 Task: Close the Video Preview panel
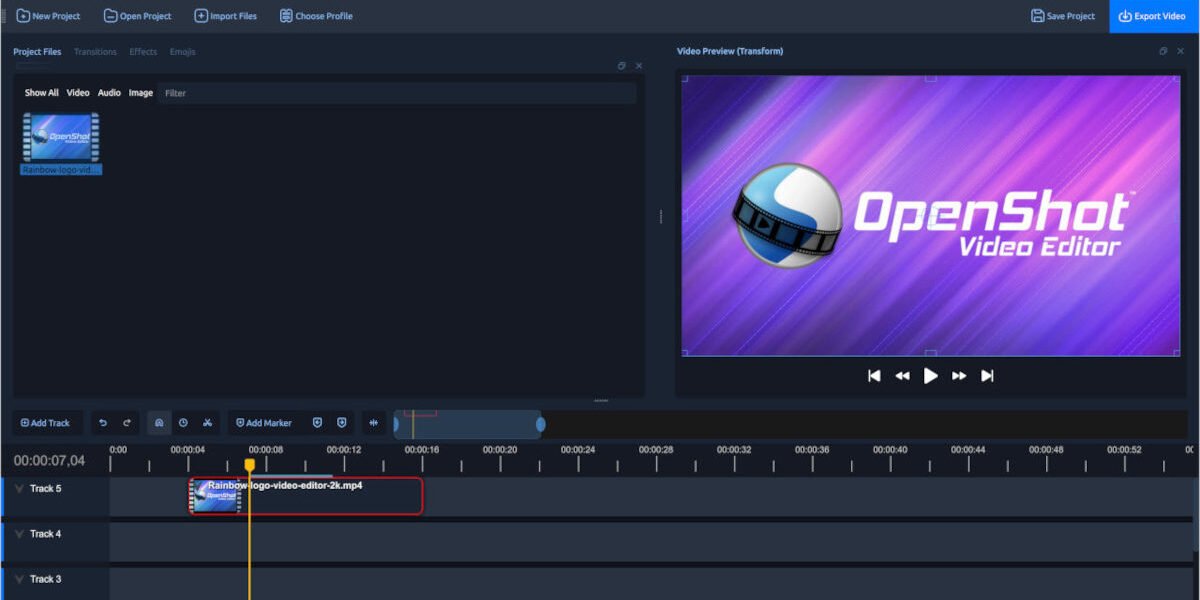click(x=1181, y=51)
